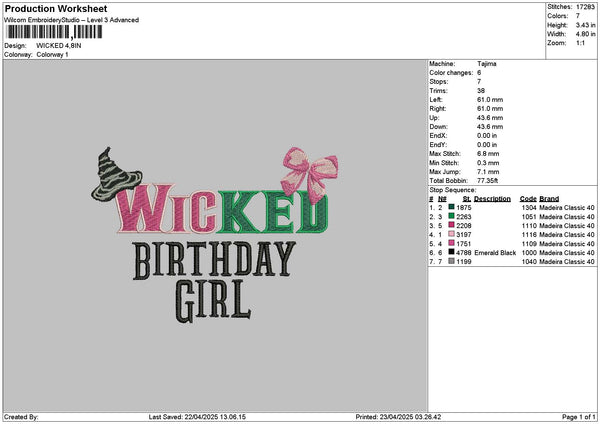
Task: Click the design name 'WICKED 4,8IN'
Action: (x=59, y=46)
